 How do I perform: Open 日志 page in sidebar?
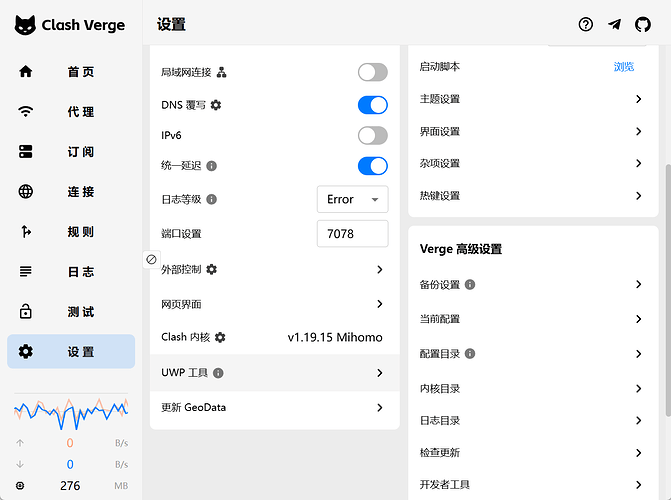point(71,271)
